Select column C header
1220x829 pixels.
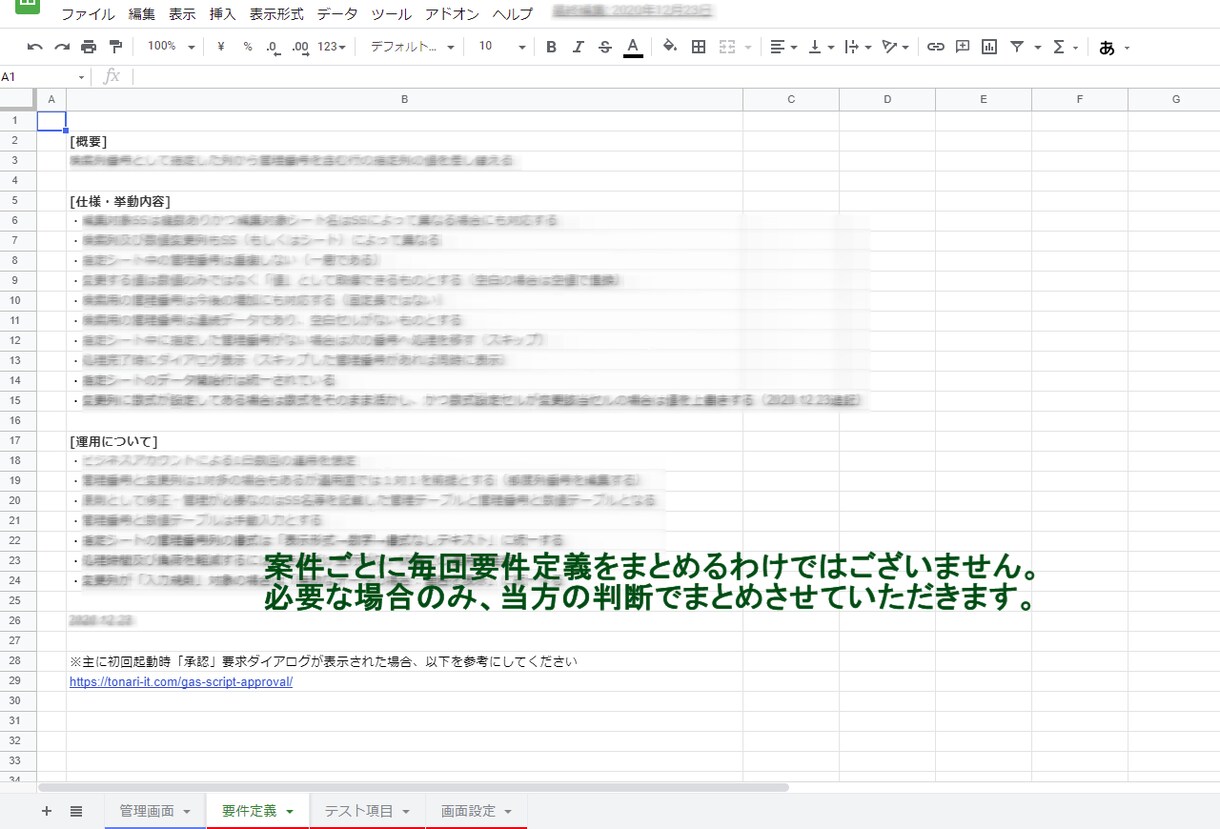(791, 99)
